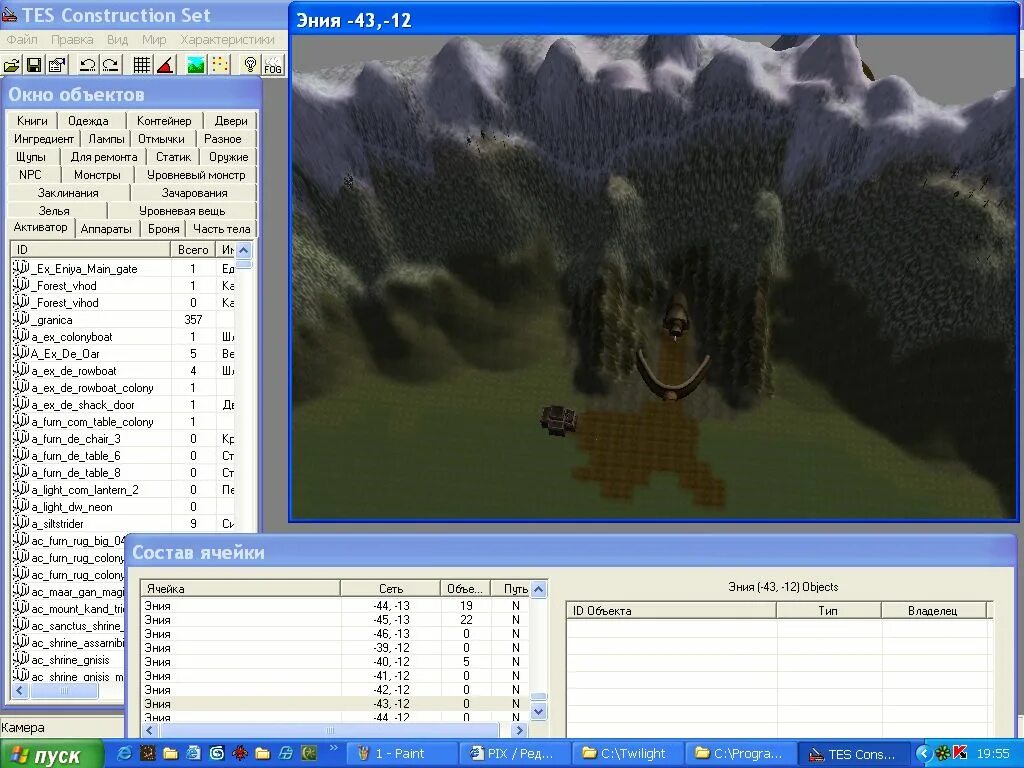Toggle the FOG toolbar icon
1024x768 pixels.
274,65
